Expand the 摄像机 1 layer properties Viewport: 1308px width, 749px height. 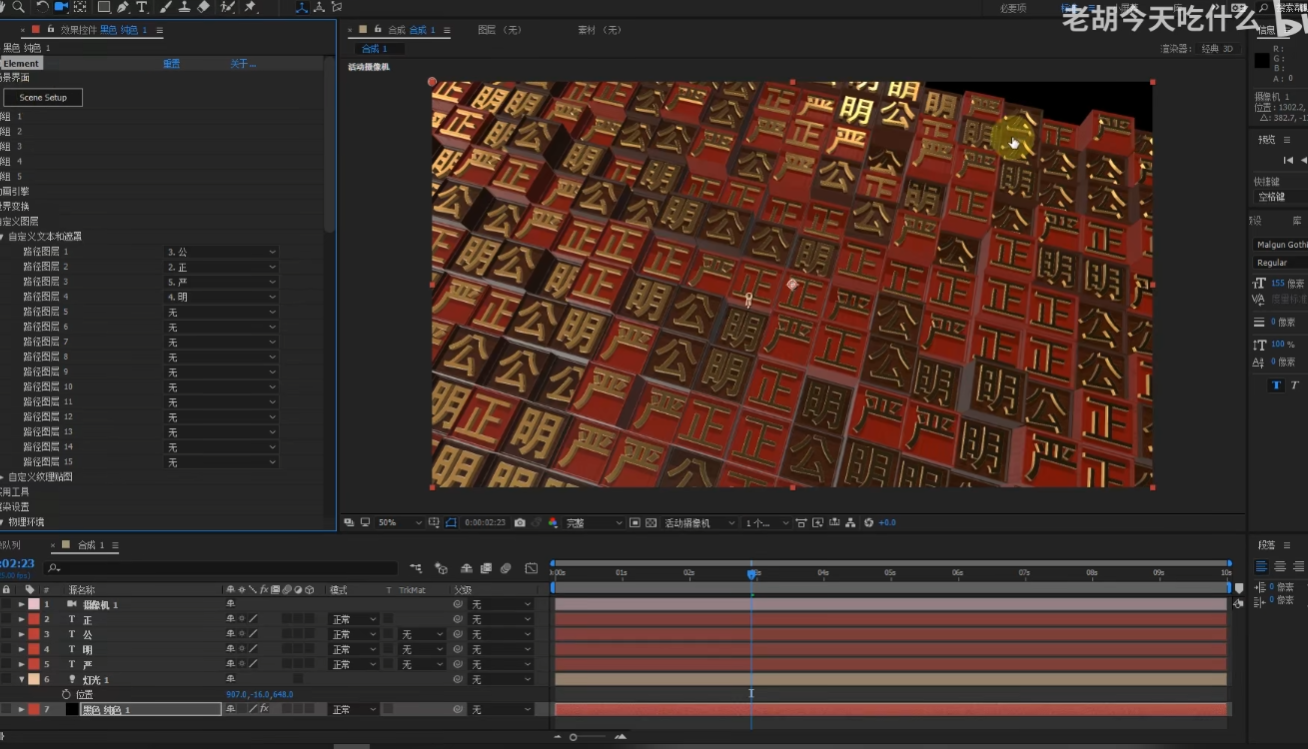point(21,605)
